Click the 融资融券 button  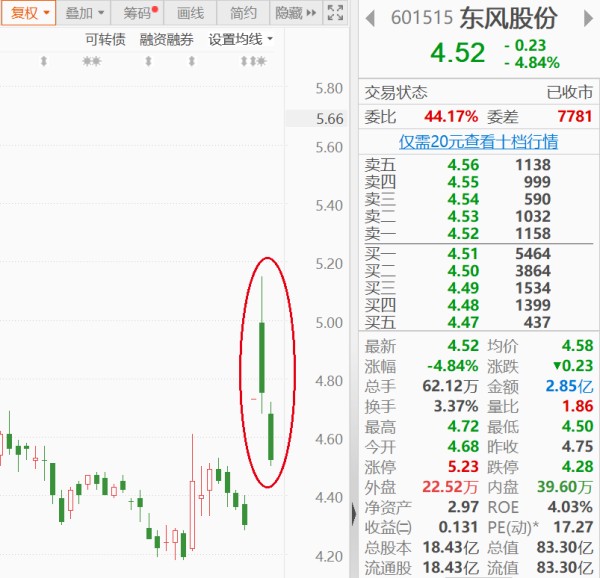pos(167,39)
